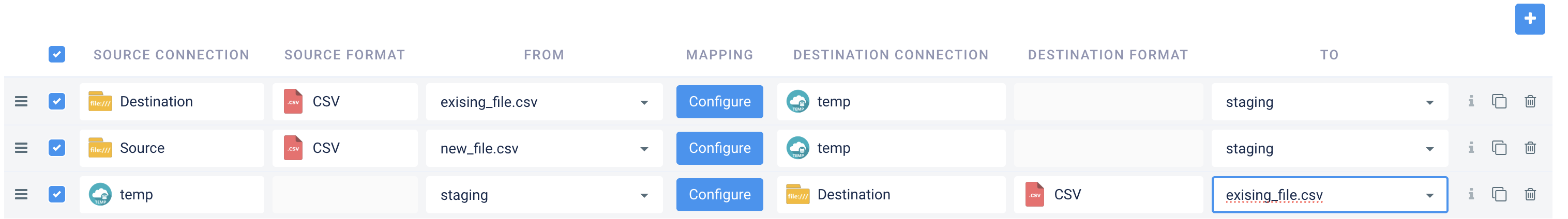Screen dimensions: 1568x219
Task: Uncheck the new_file.csv row checkbox
Action: [x=56, y=148]
